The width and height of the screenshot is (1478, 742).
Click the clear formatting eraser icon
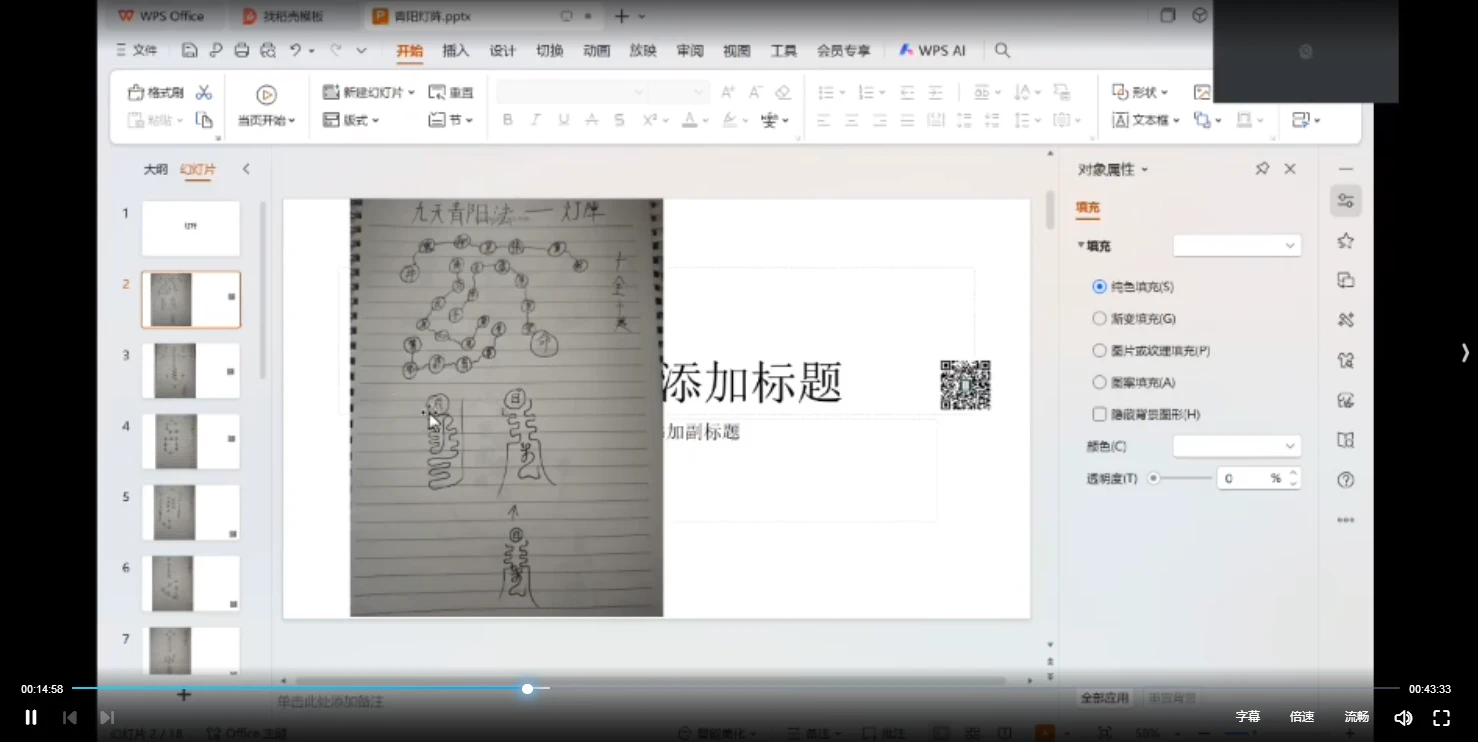click(x=783, y=92)
